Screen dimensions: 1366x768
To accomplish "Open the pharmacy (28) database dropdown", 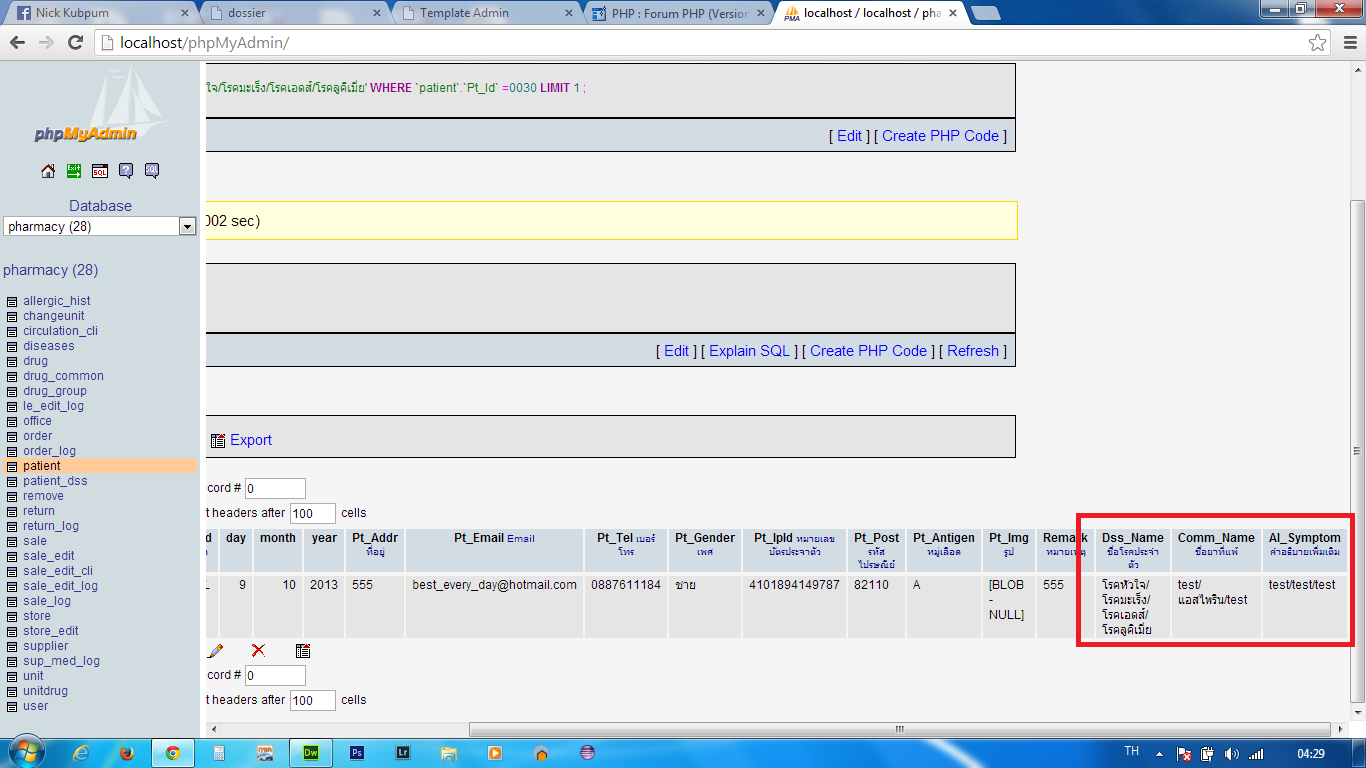I will 99,227.
